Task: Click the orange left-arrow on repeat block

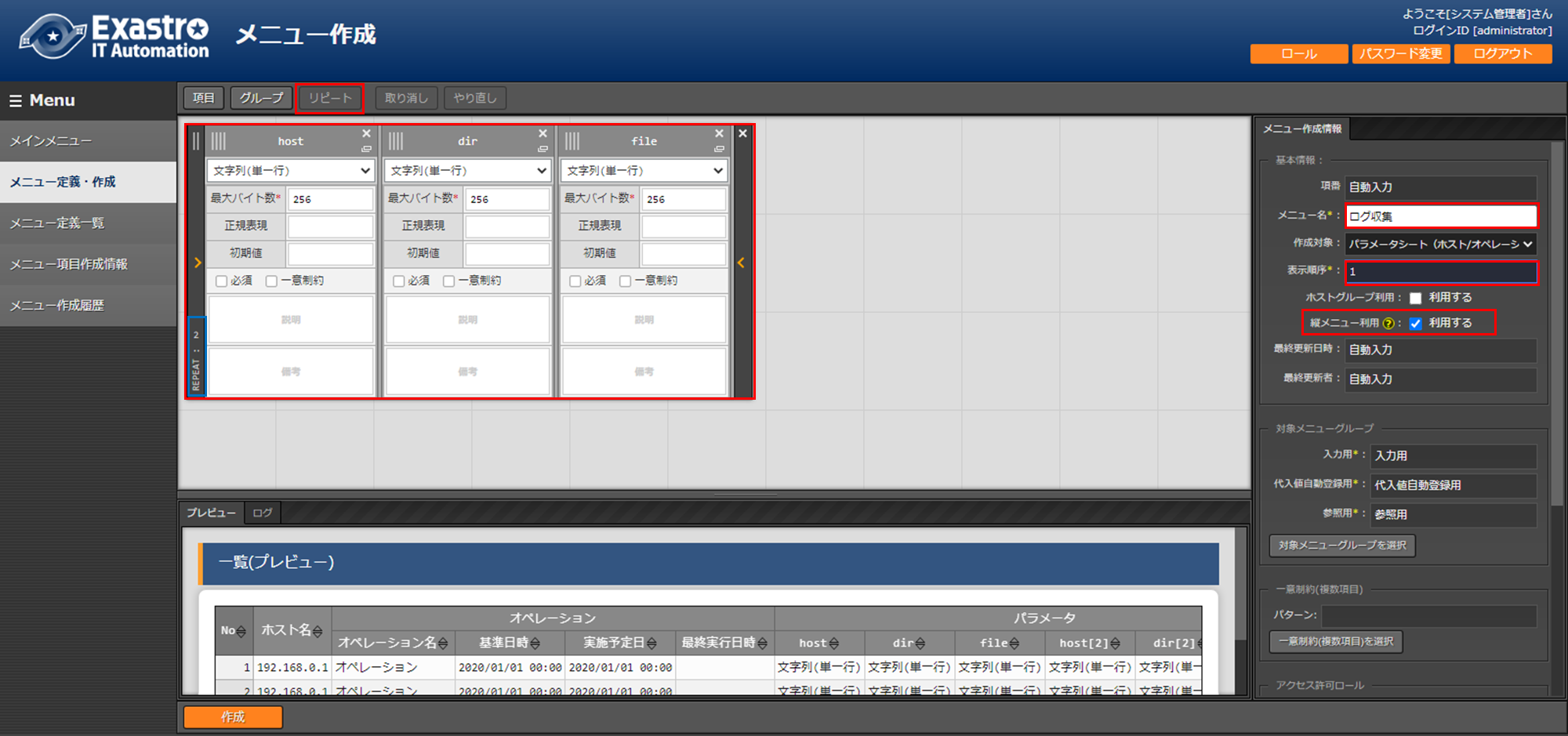Action: tap(741, 263)
